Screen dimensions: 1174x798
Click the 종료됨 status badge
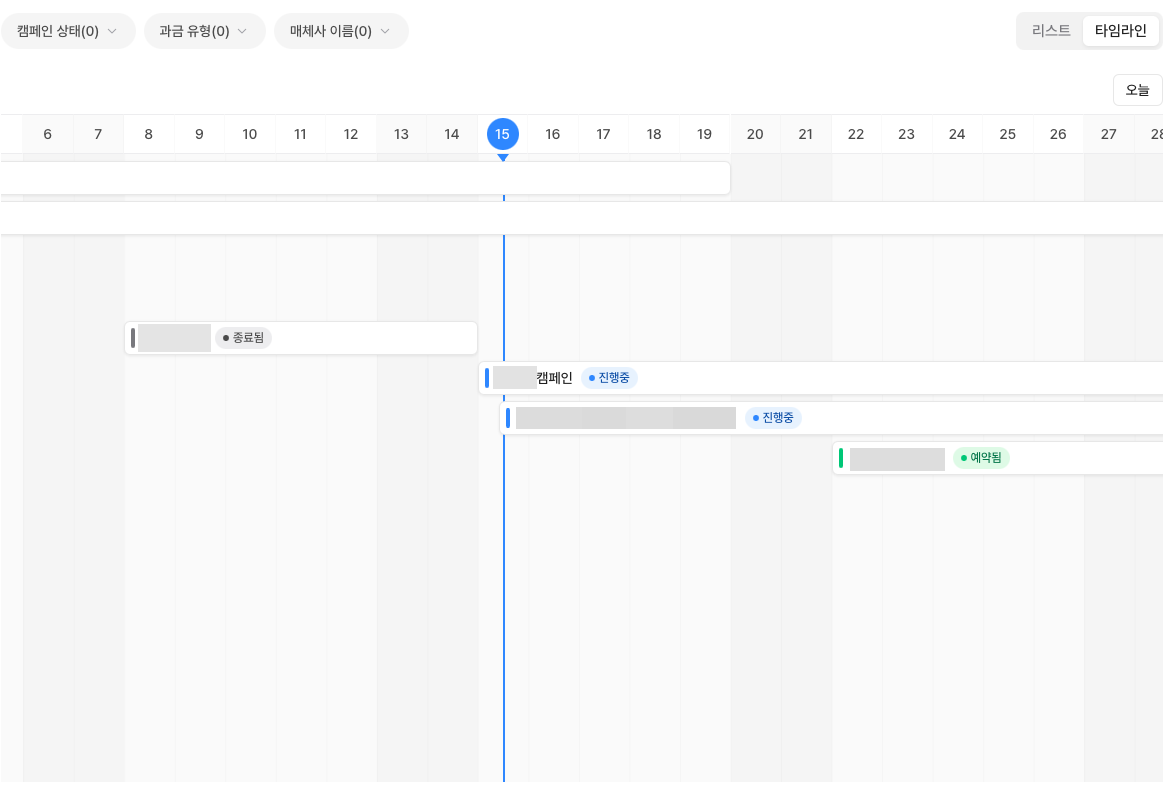[243, 338]
